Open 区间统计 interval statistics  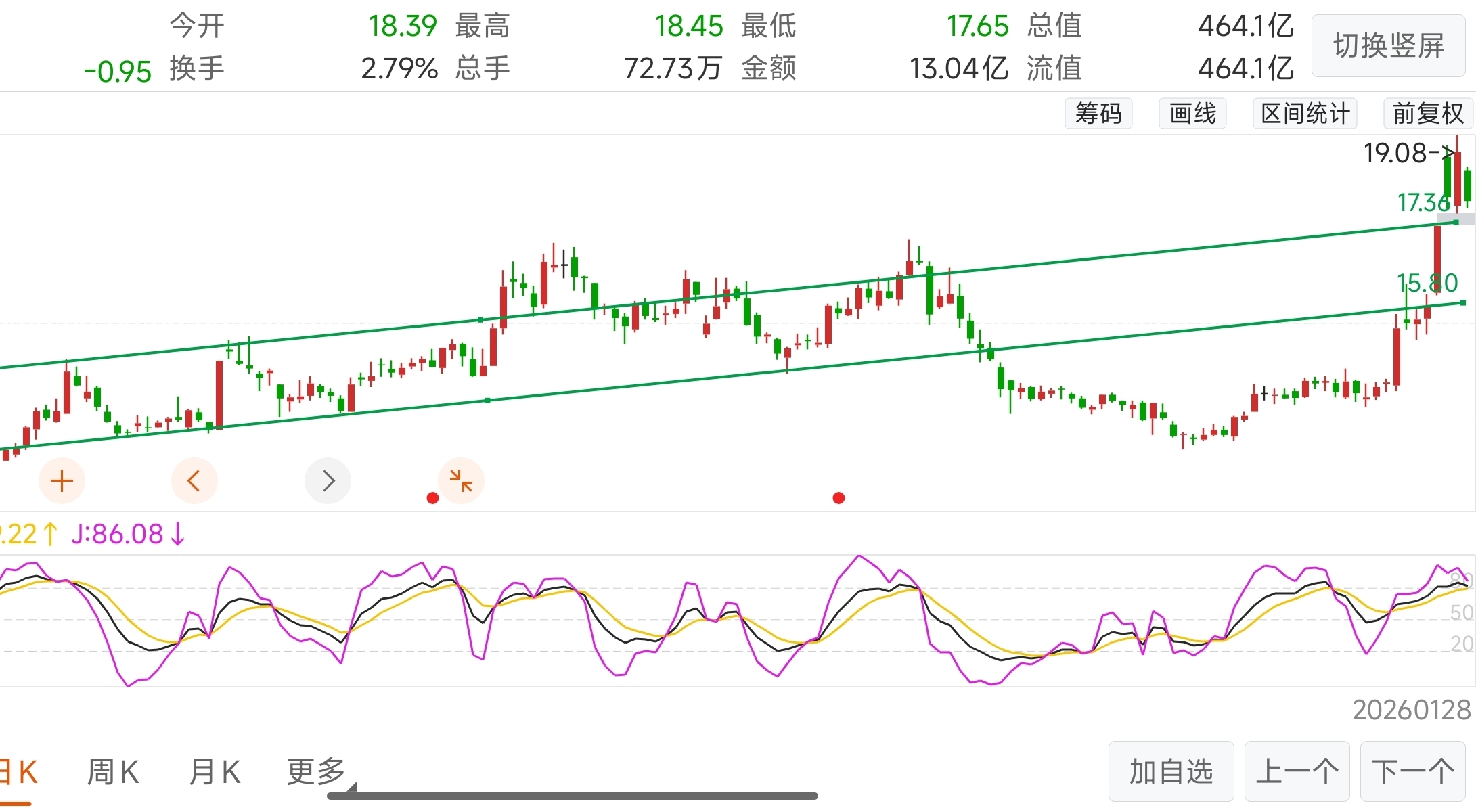coord(1305,114)
